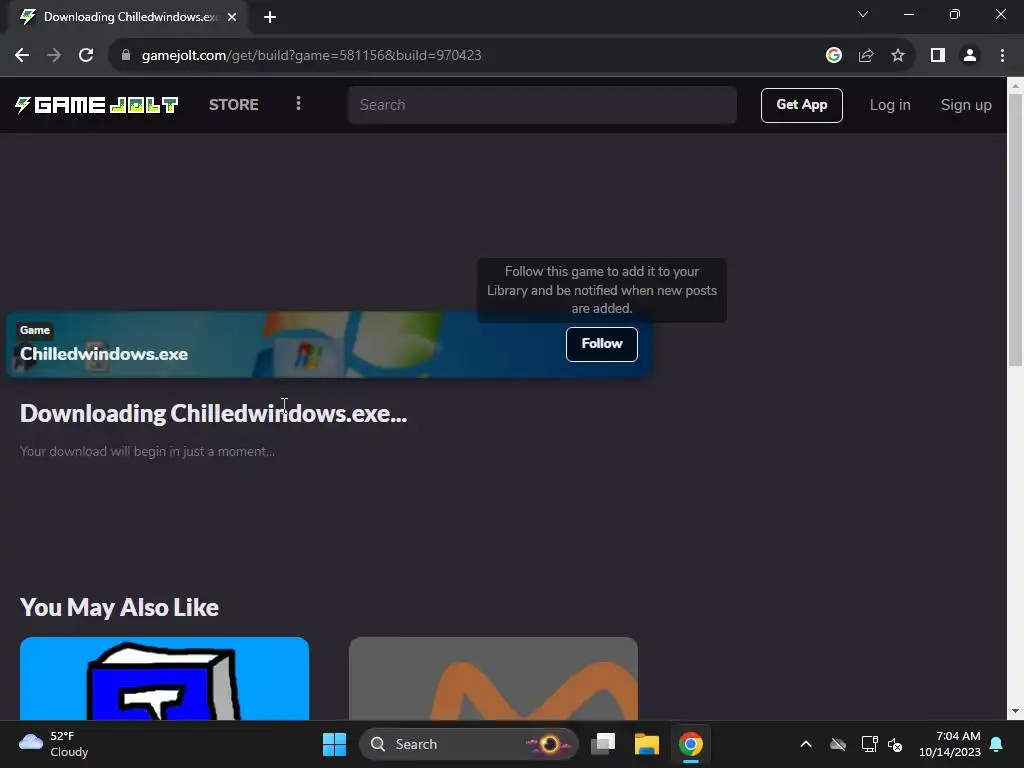Open File Explorer from the taskbar

coord(647,744)
